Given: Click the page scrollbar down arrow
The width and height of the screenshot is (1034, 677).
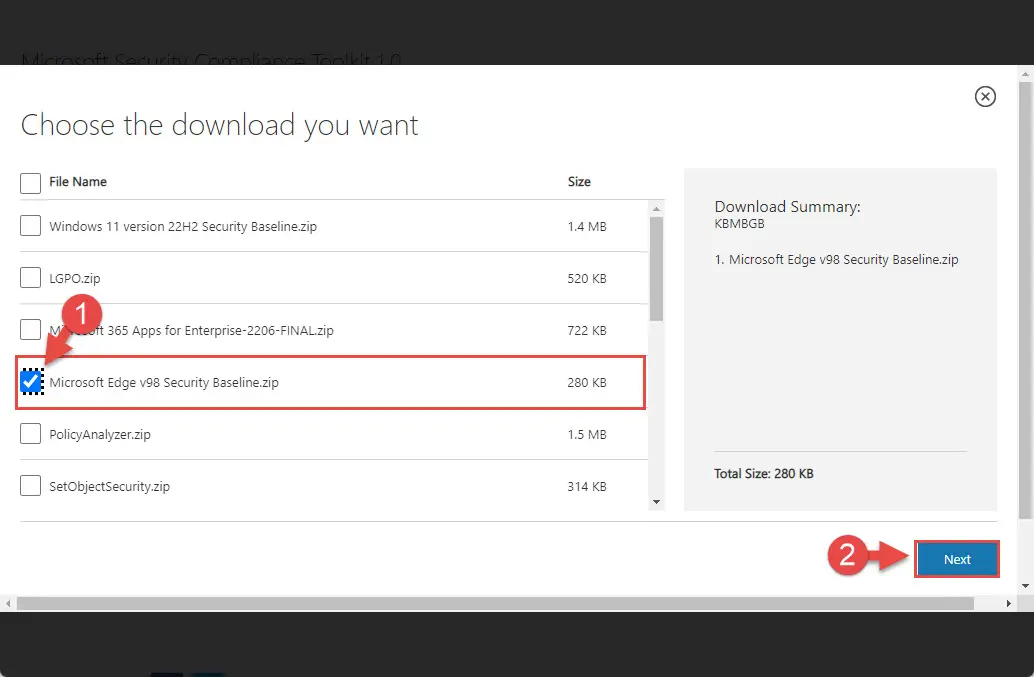Looking at the screenshot, I should tap(1025, 585).
